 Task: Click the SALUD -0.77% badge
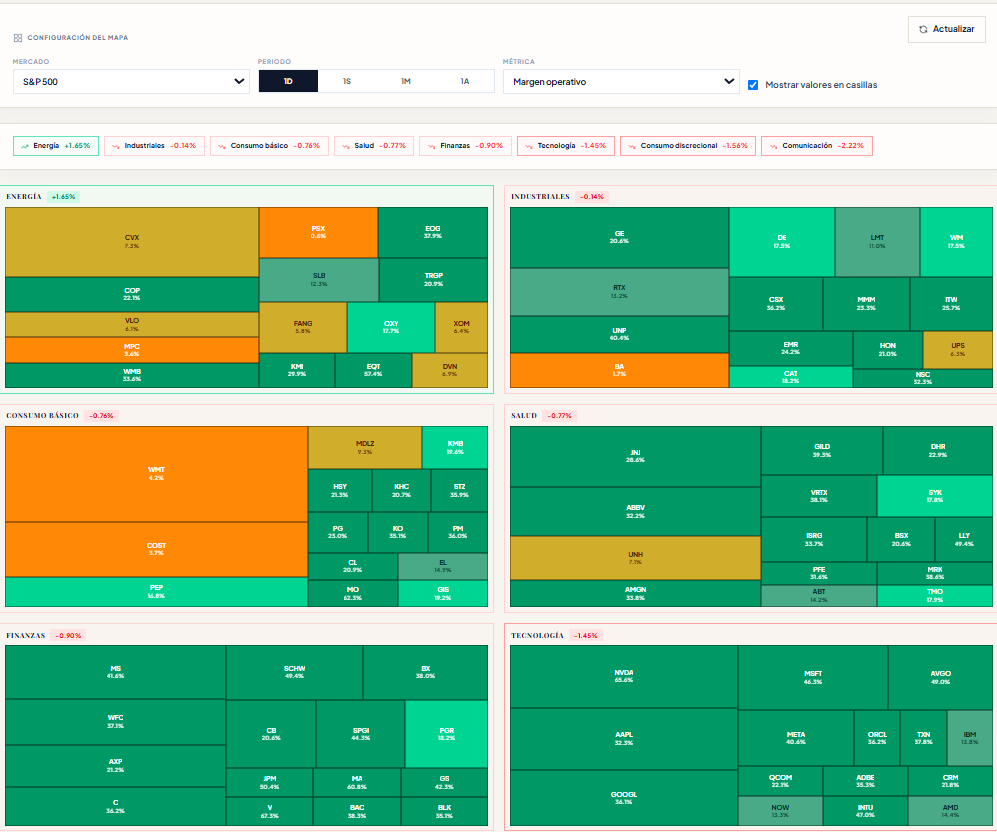pyautogui.click(x=560, y=416)
